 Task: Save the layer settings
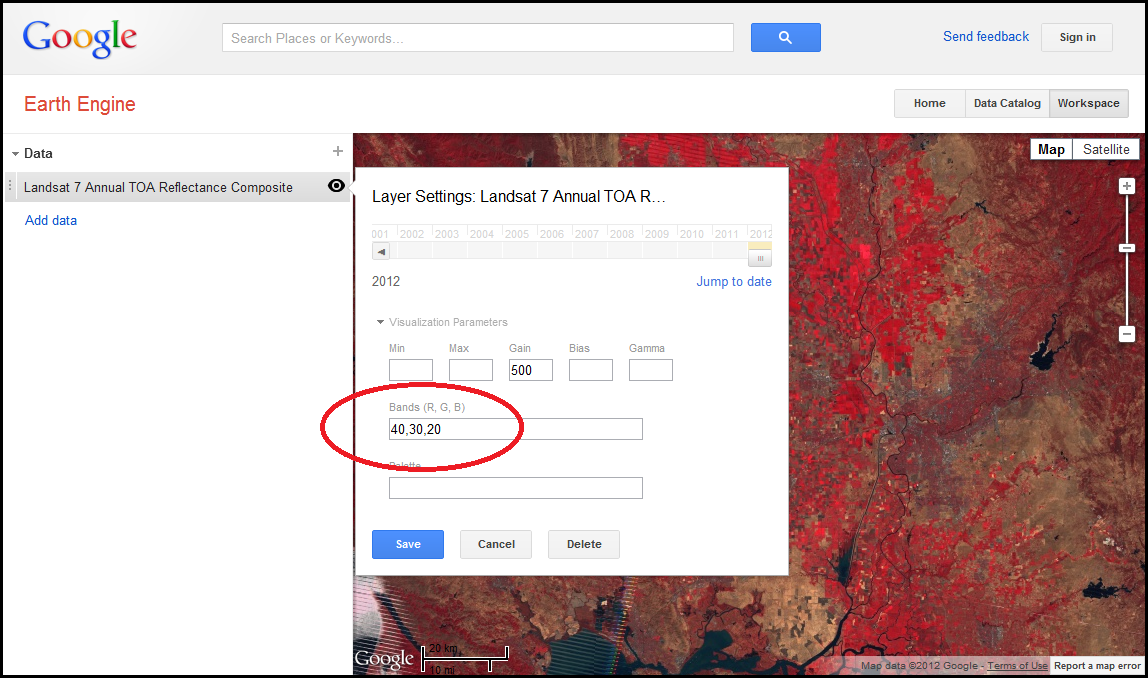point(408,544)
